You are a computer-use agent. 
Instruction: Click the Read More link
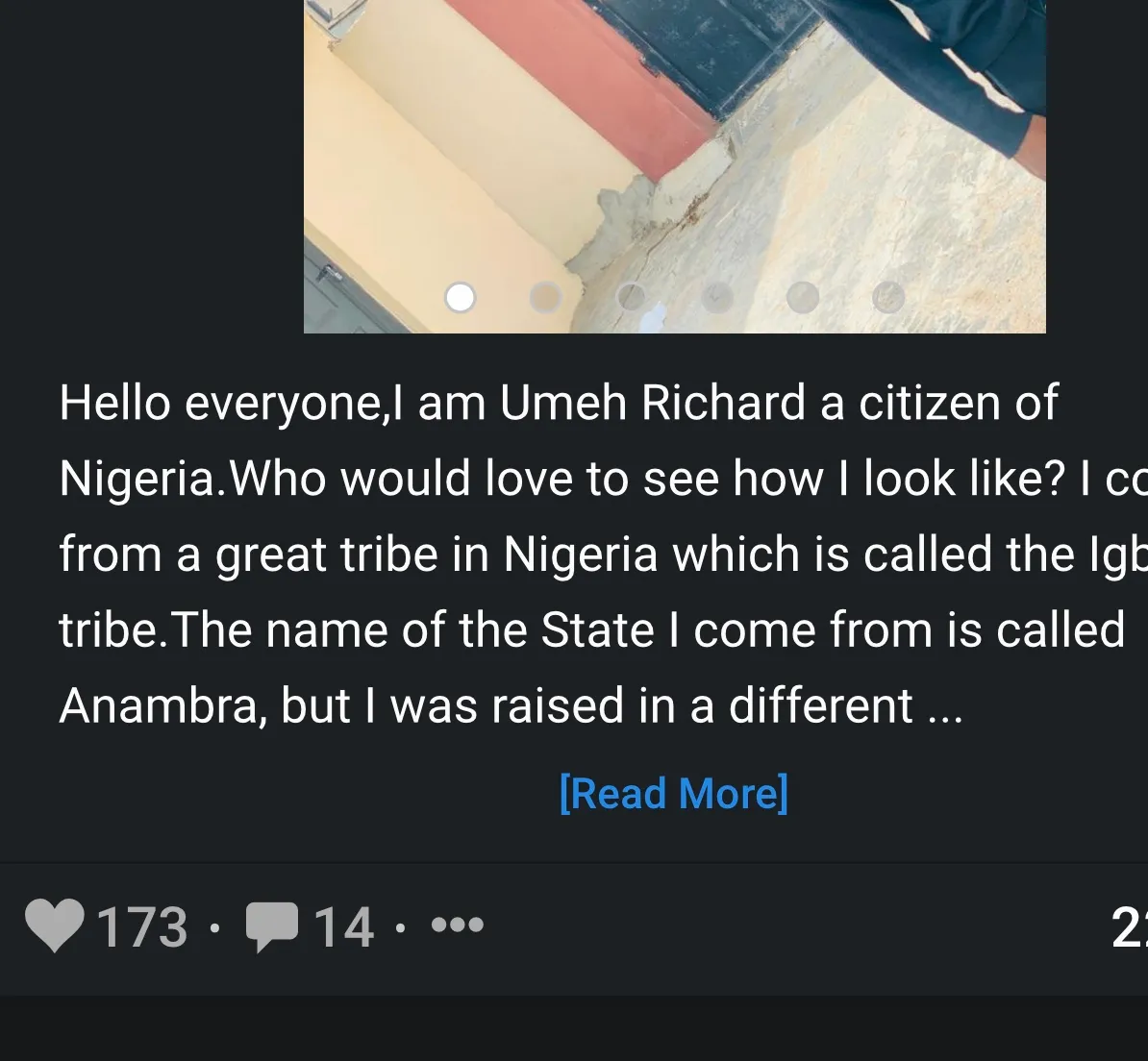[674, 793]
